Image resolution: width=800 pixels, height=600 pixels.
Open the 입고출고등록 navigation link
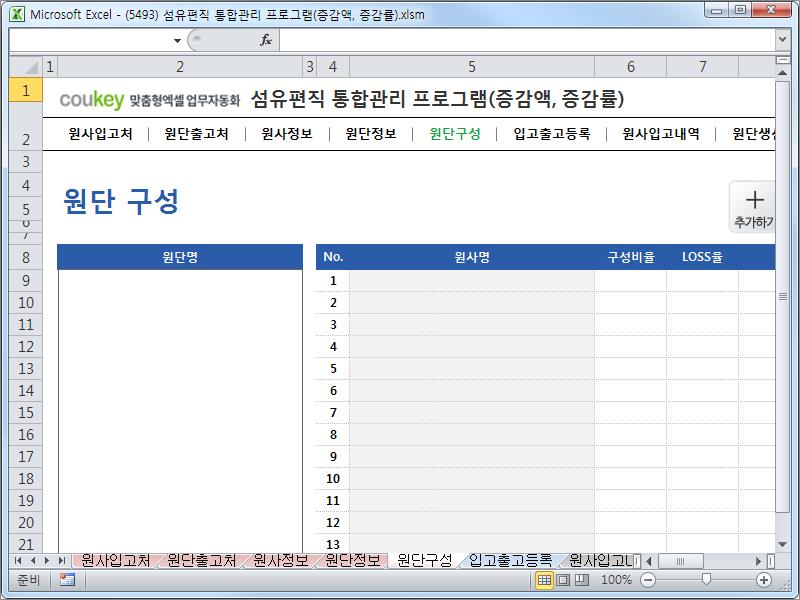[552, 134]
